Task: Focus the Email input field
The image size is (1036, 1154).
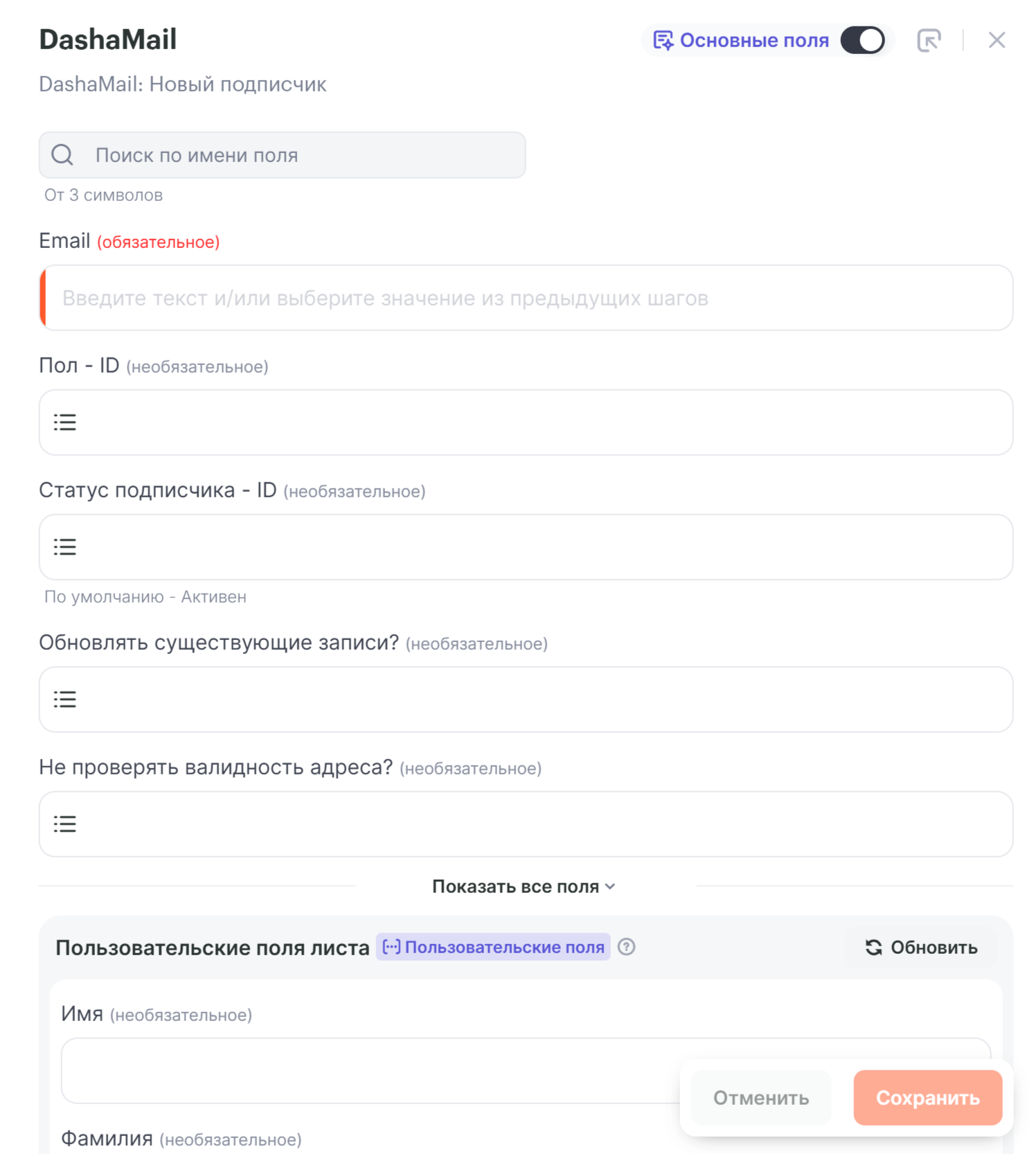Action: [x=526, y=298]
